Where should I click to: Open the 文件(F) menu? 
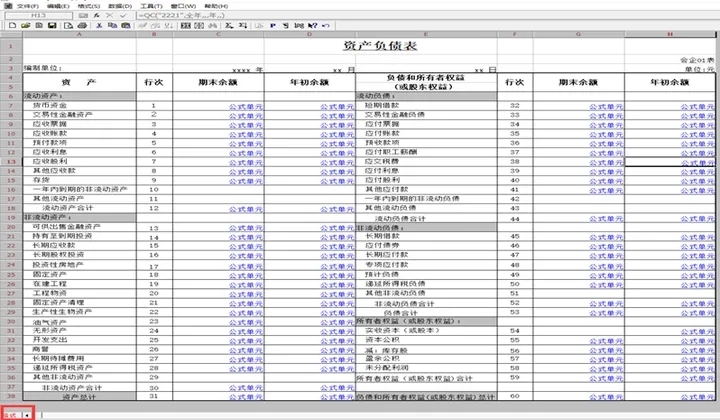click(28, 6)
